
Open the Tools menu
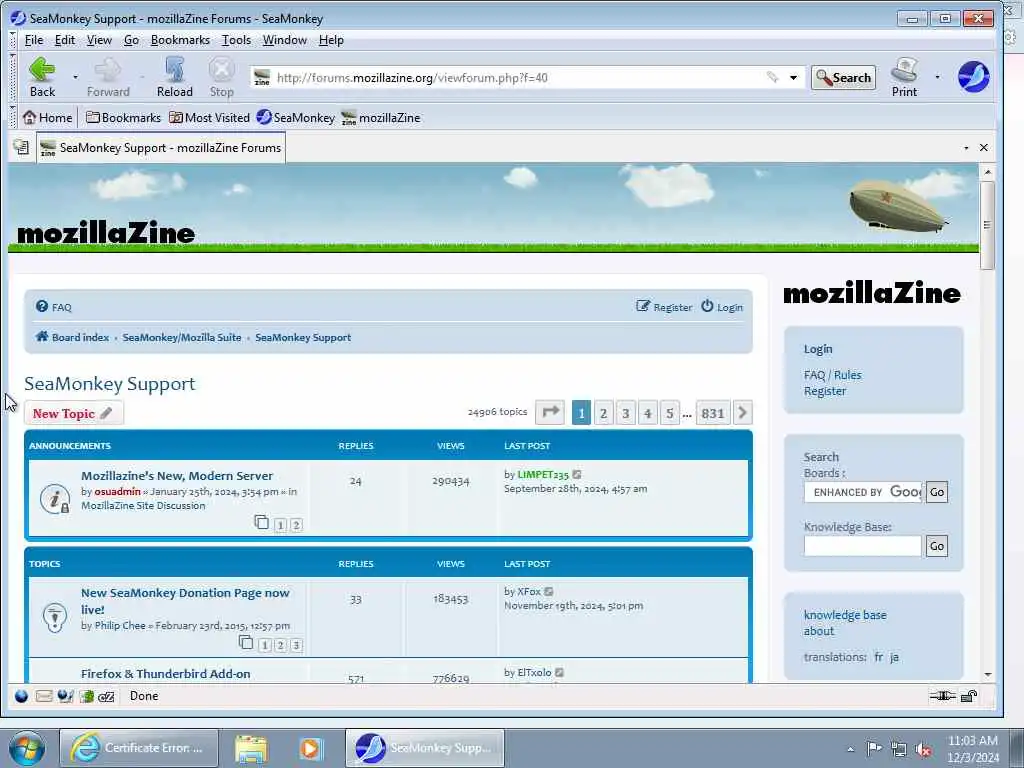(236, 40)
